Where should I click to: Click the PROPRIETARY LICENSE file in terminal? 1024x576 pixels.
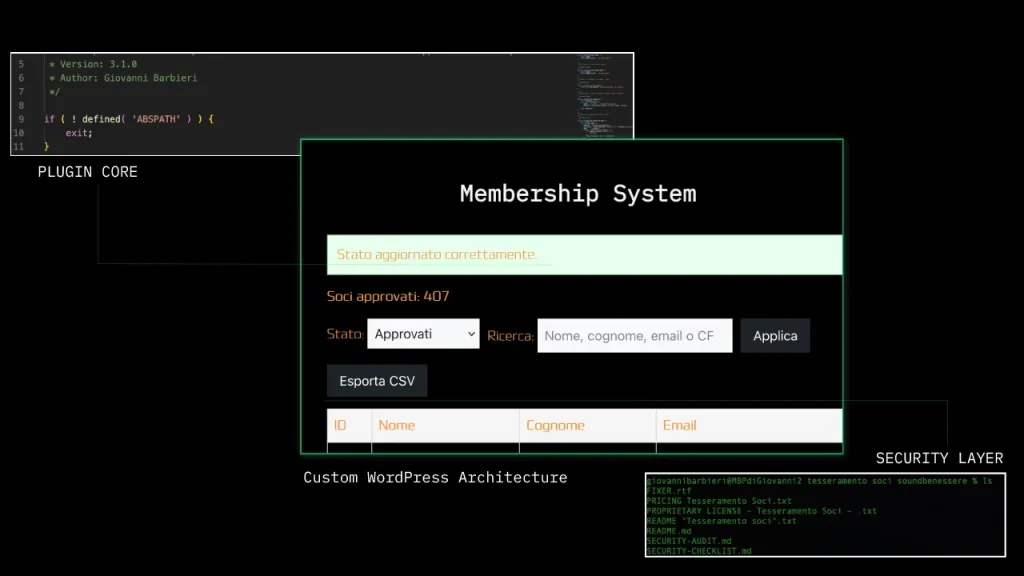pyautogui.click(x=761, y=511)
